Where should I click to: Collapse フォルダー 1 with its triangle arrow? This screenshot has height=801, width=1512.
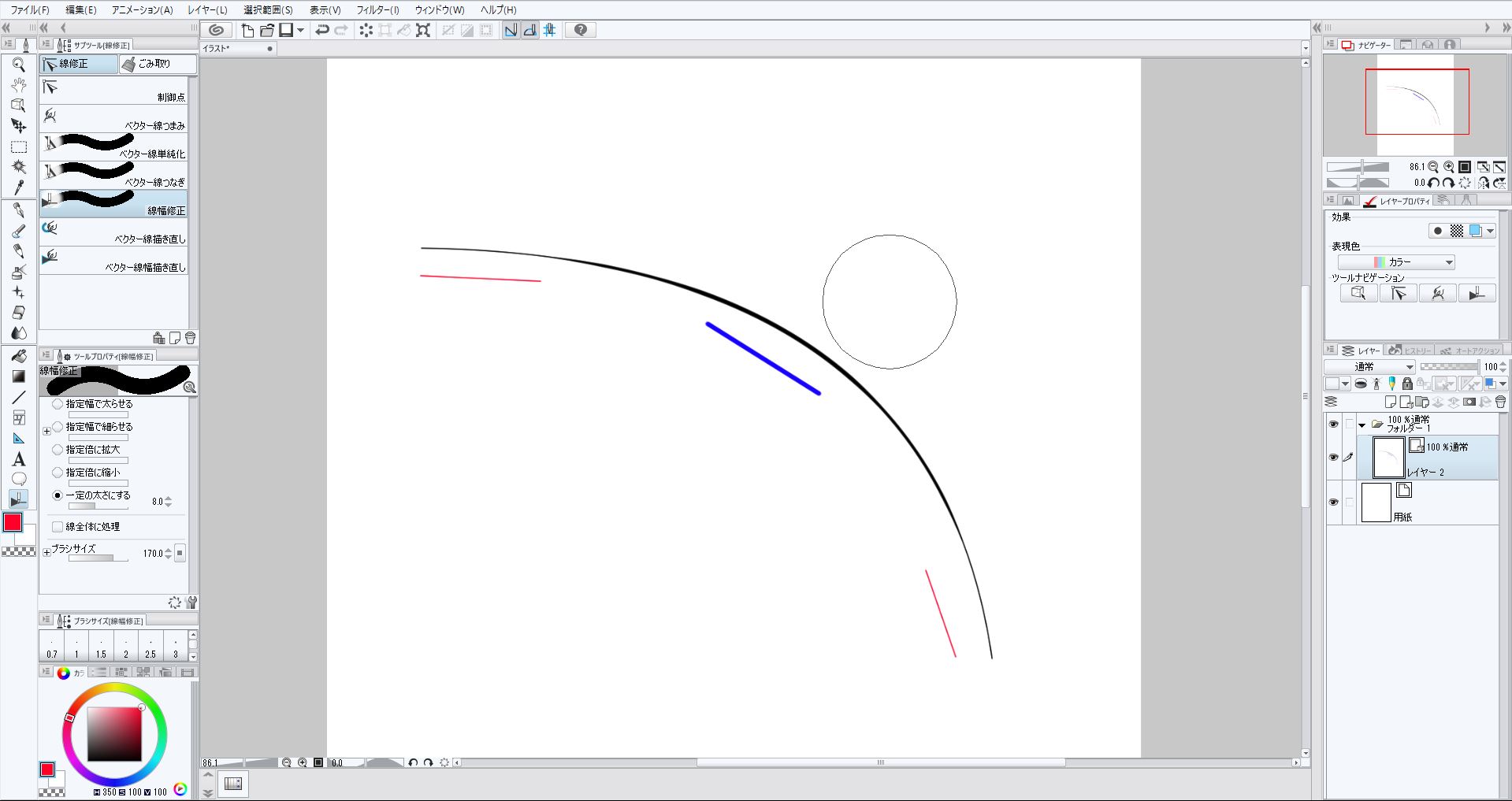1362,425
